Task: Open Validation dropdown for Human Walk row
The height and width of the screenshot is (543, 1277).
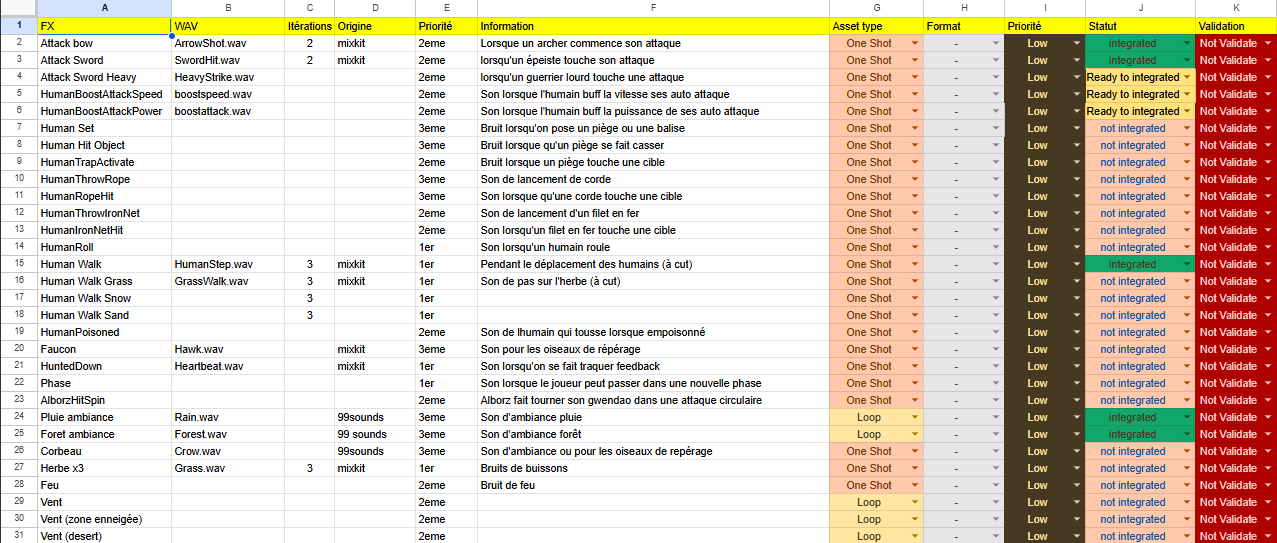Action: [1268, 264]
